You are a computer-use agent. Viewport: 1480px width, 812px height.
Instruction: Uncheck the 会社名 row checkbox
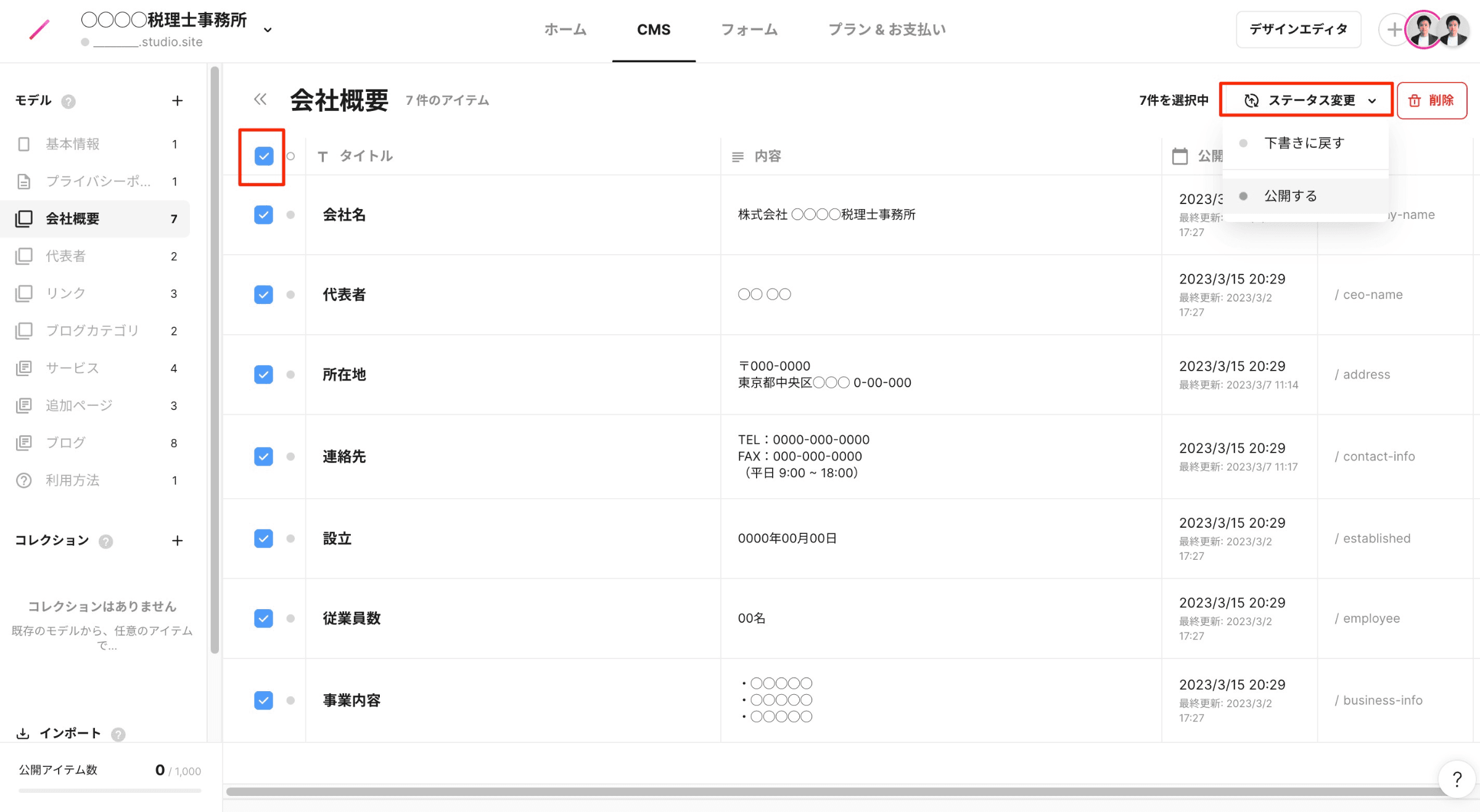(263, 215)
